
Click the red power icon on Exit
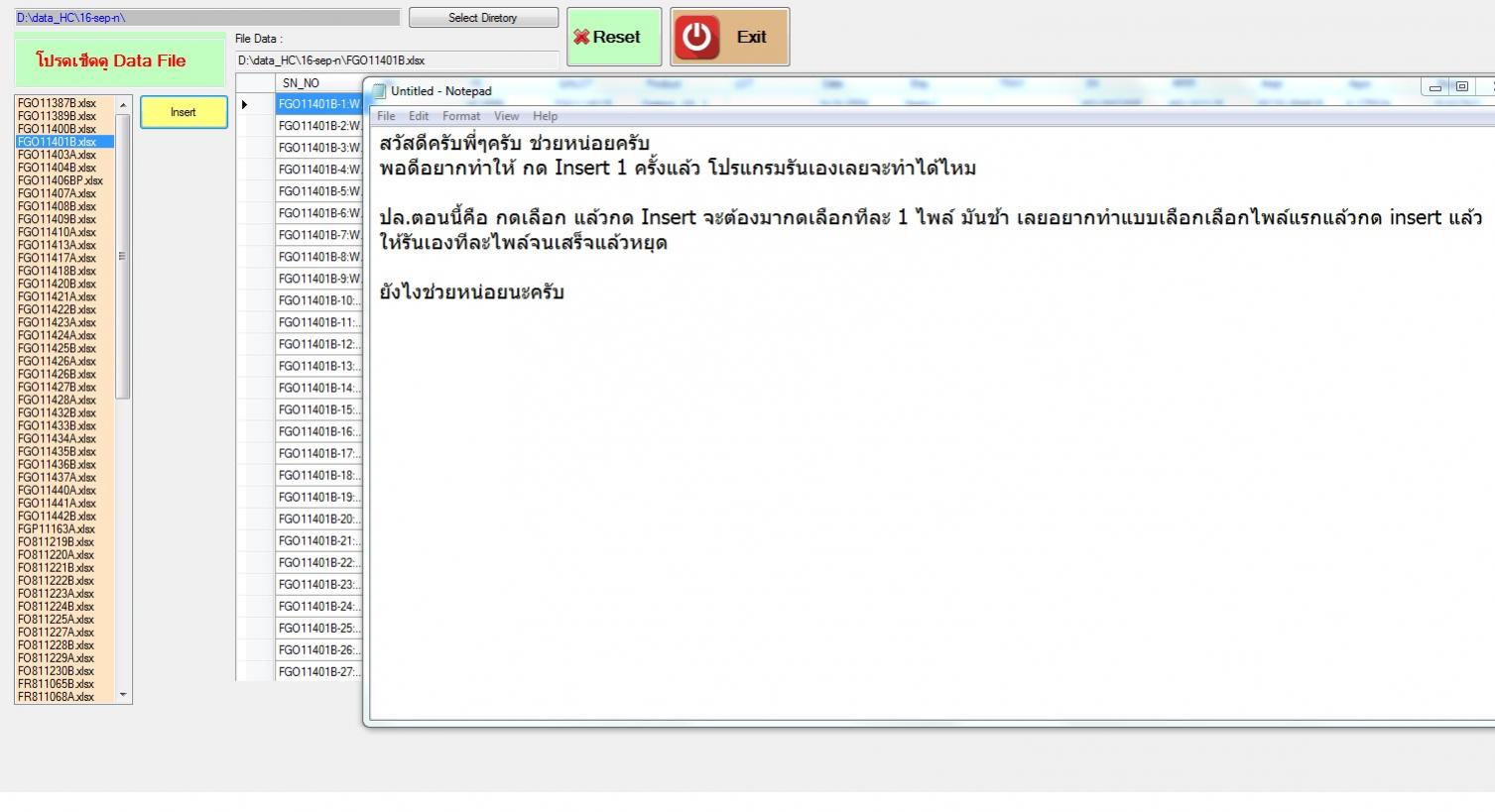[697, 37]
